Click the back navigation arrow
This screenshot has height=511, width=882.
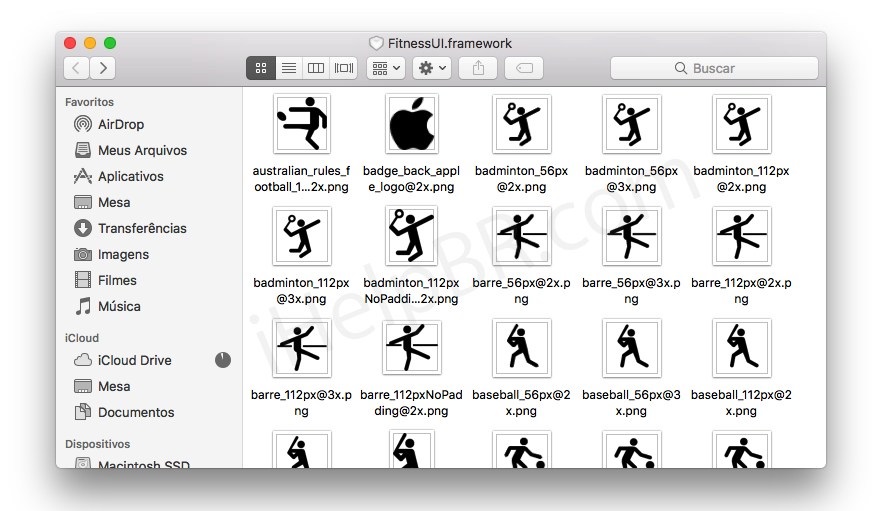coord(77,68)
